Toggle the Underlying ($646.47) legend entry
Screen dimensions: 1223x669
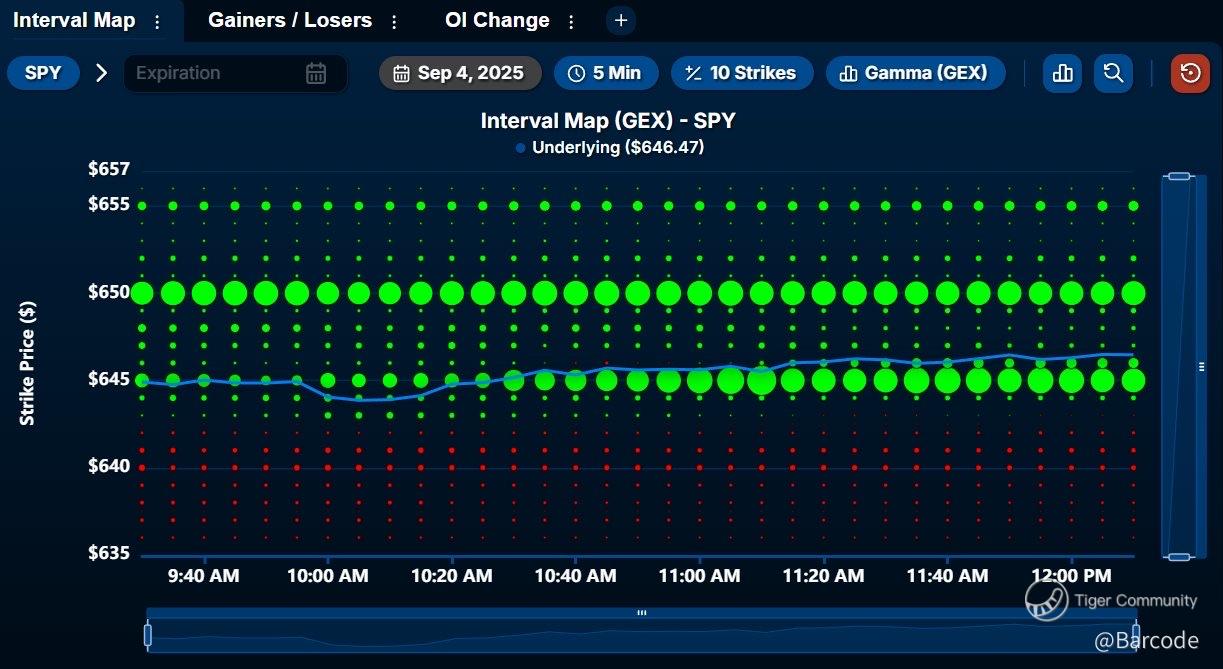[610, 147]
